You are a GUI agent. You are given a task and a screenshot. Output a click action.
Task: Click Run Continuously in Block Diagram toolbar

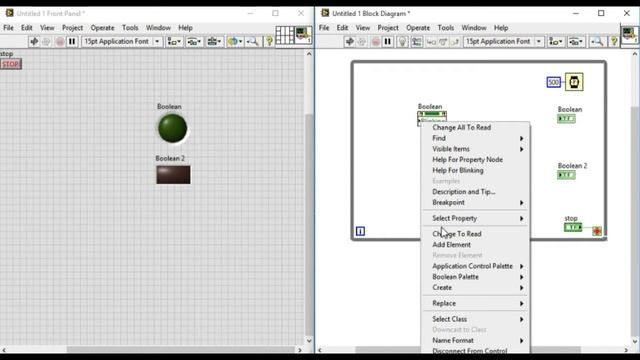(362, 42)
